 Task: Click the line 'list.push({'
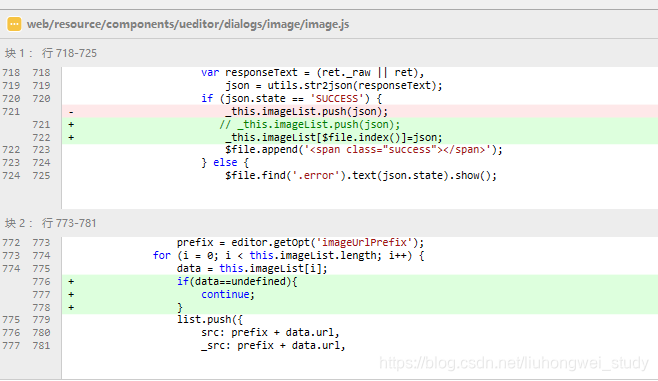click(x=210, y=320)
